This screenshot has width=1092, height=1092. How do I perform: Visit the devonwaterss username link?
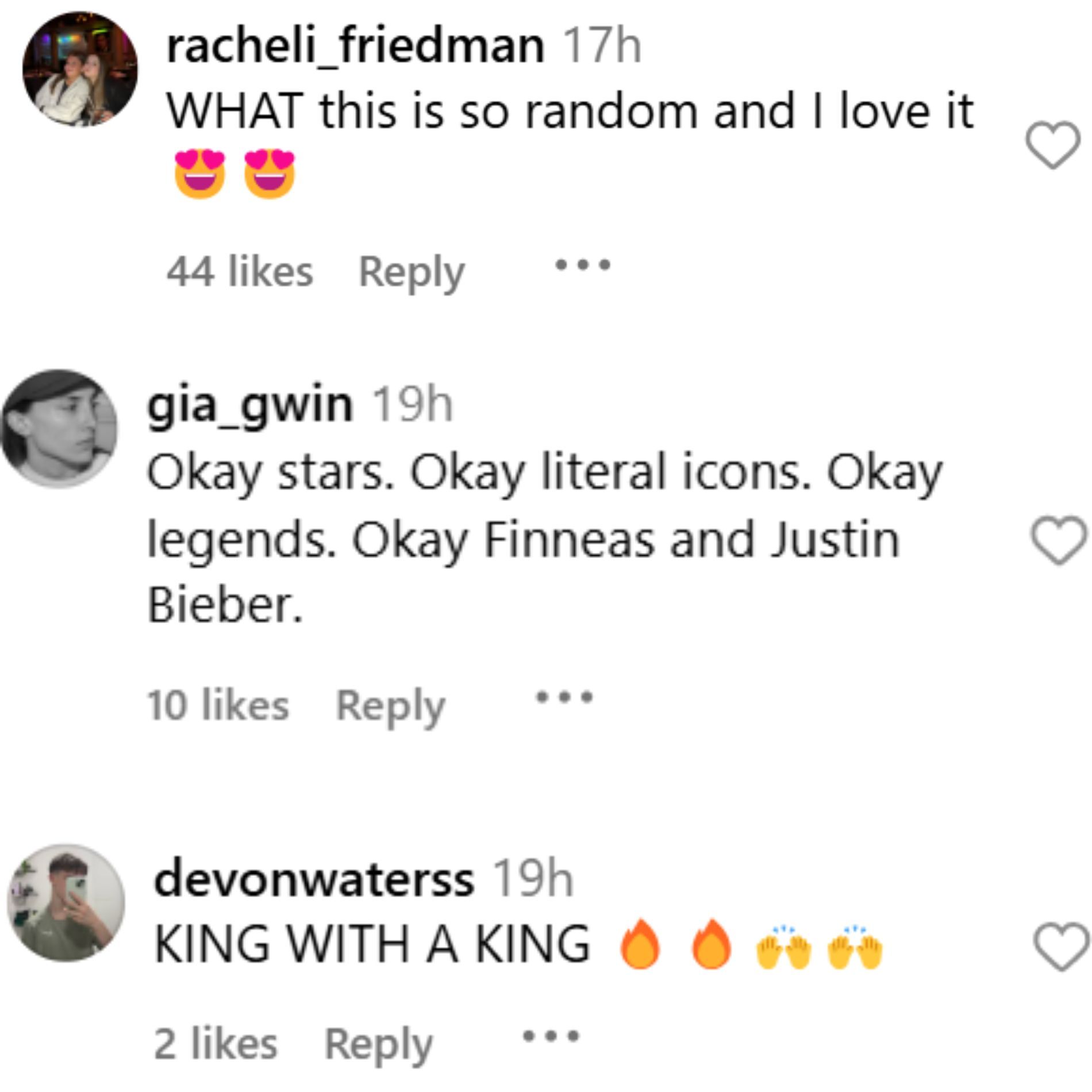click(314, 879)
